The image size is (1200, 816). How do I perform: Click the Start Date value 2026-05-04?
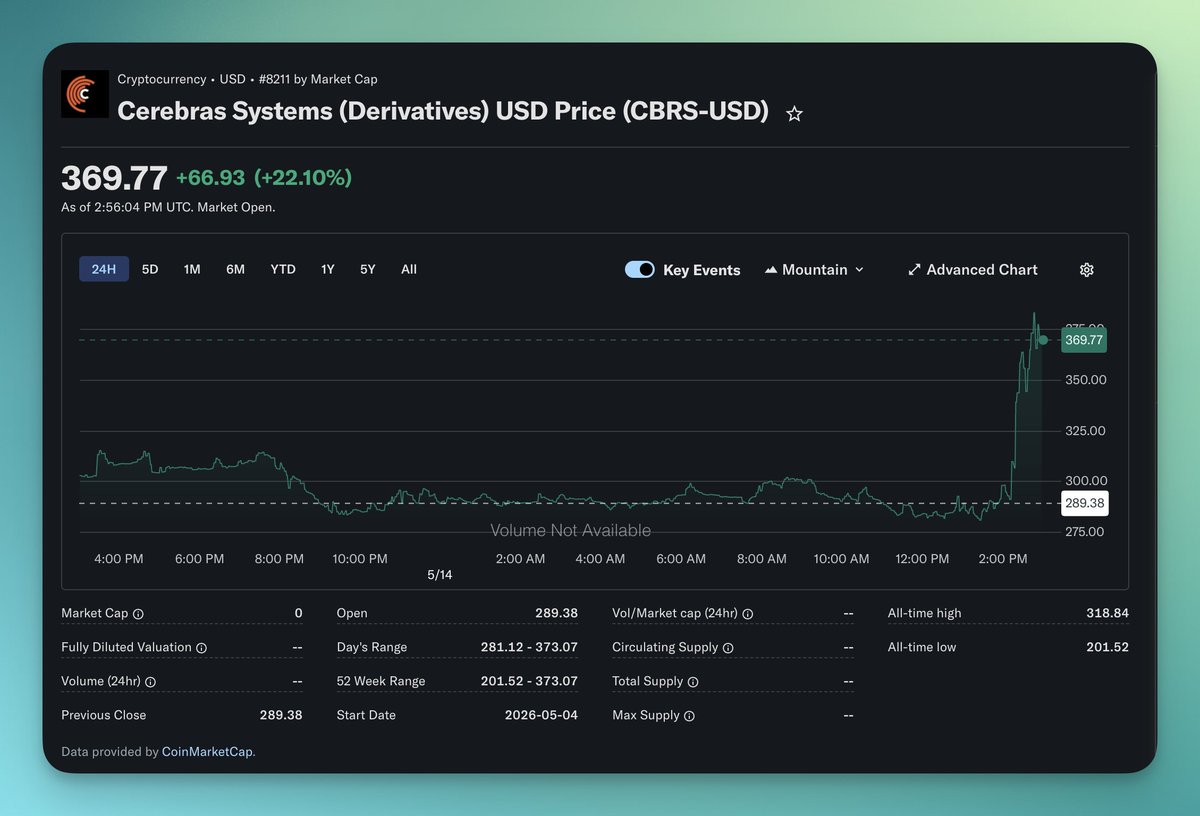pos(541,716)
